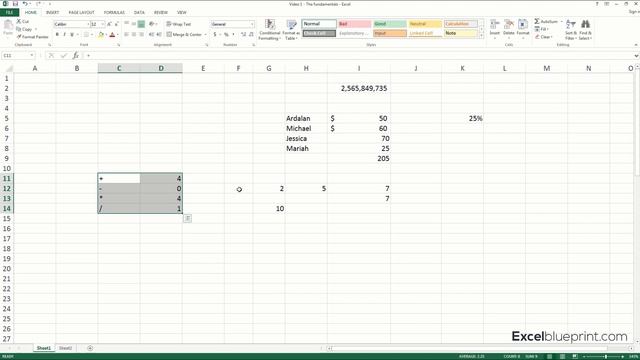
Task: Expand the formula bar
Action: coord(636,56)
